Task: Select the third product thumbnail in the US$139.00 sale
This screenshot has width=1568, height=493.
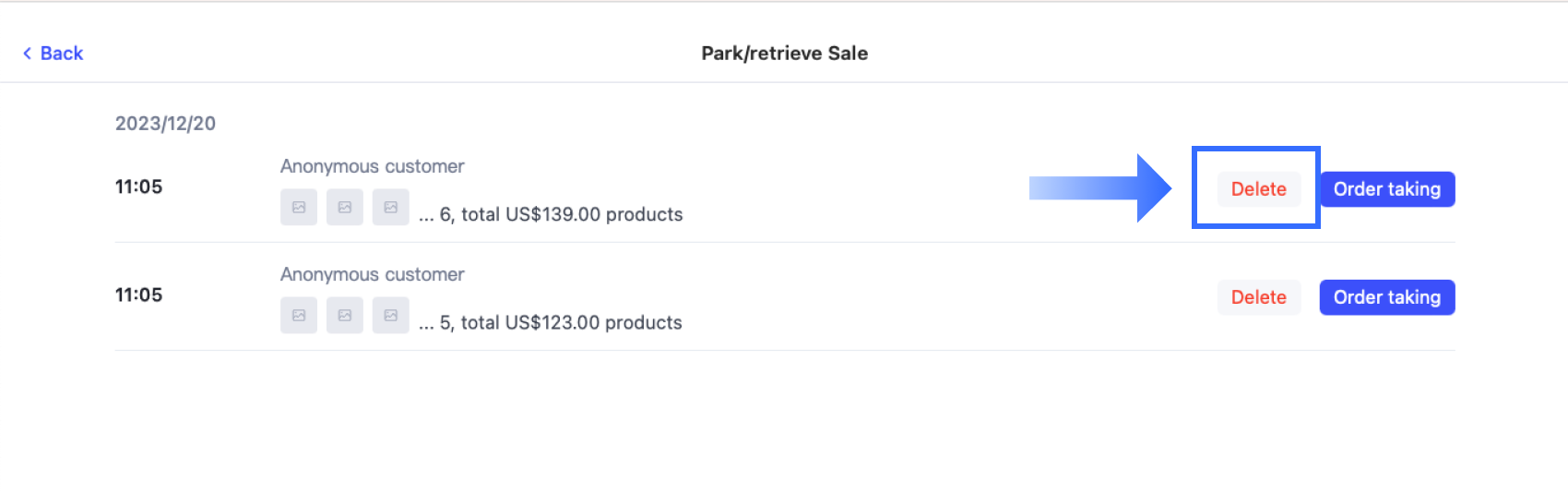Action: click(x=391, y=208)
